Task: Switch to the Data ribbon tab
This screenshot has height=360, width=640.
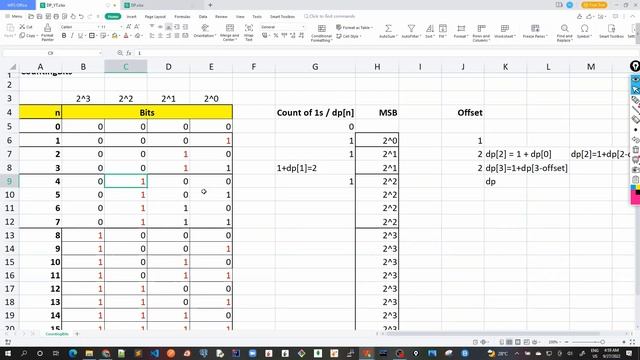Action: pyautogui.click(x=203, y=17)
